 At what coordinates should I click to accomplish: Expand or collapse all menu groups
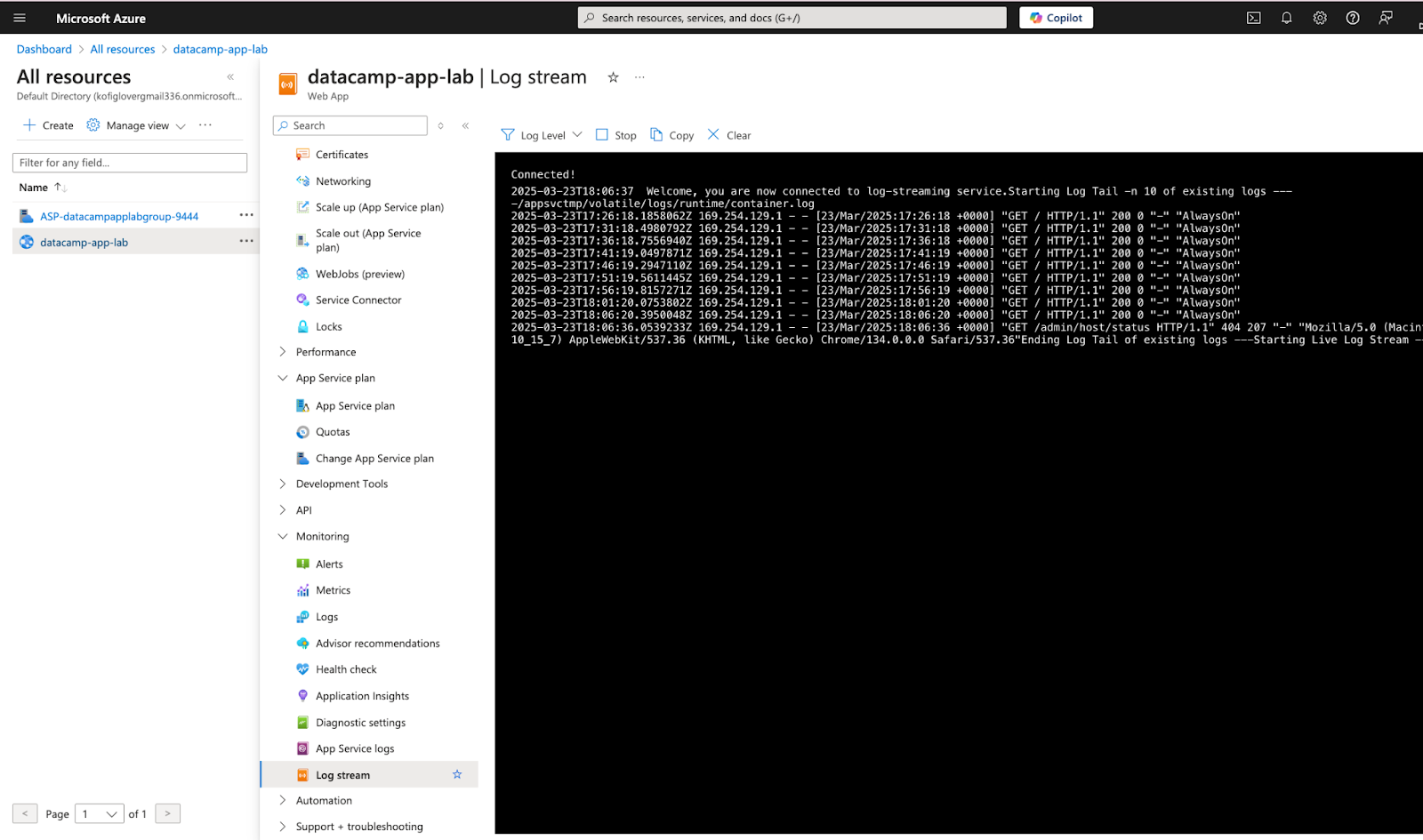(x=440, y=125)
